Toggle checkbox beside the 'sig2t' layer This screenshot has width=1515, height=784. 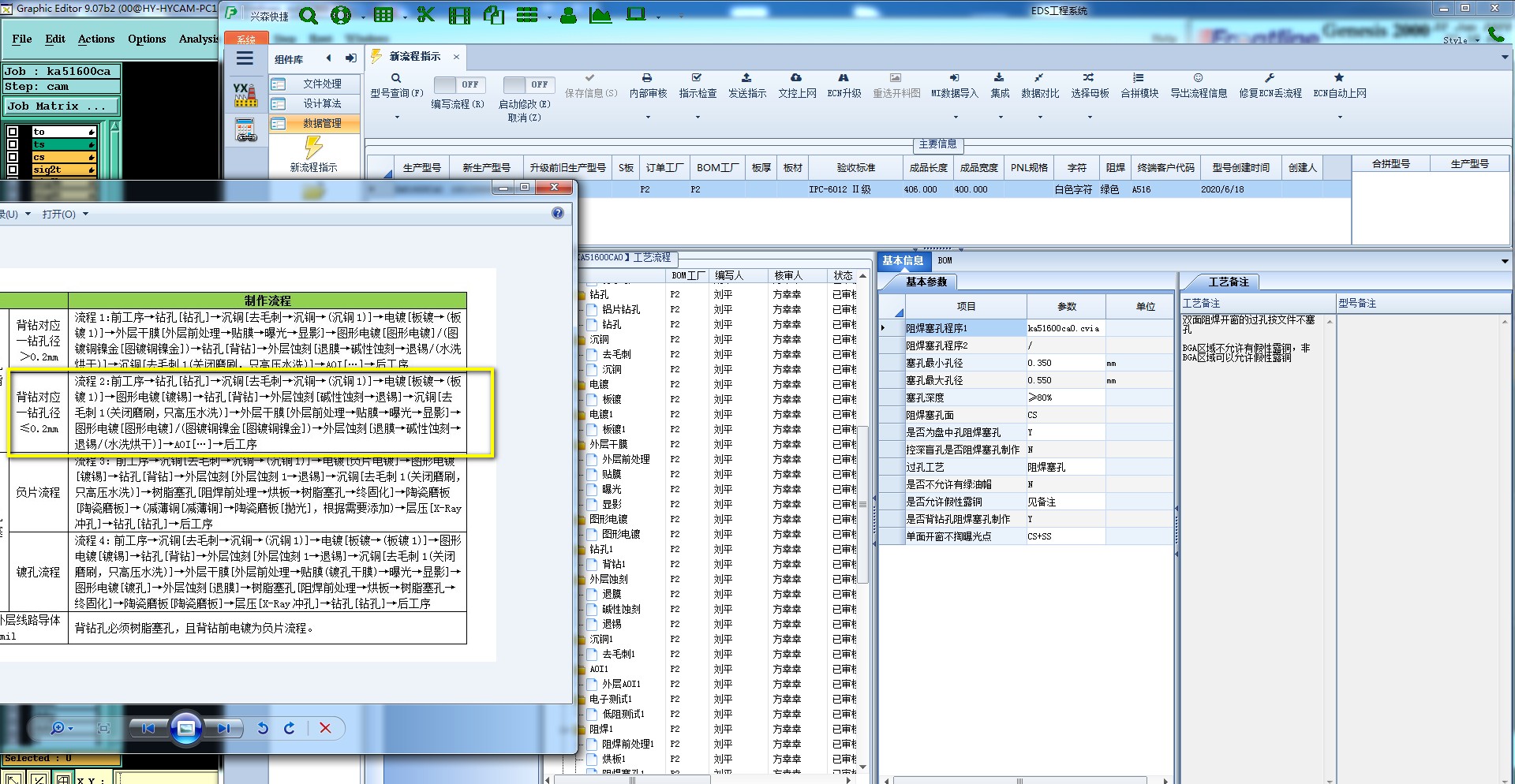[13, 170]
